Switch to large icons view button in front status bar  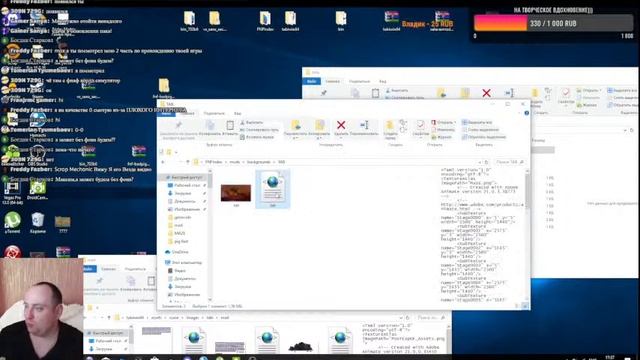tap(525, 306)
